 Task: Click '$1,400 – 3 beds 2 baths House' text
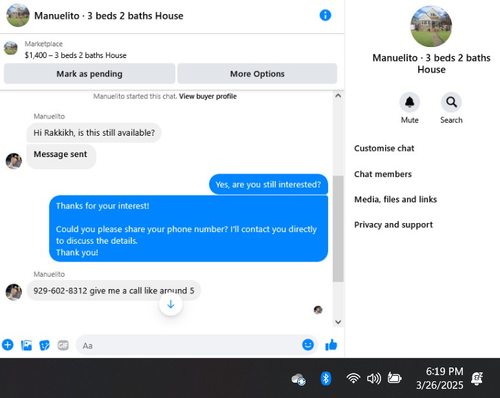coord(76,55)
